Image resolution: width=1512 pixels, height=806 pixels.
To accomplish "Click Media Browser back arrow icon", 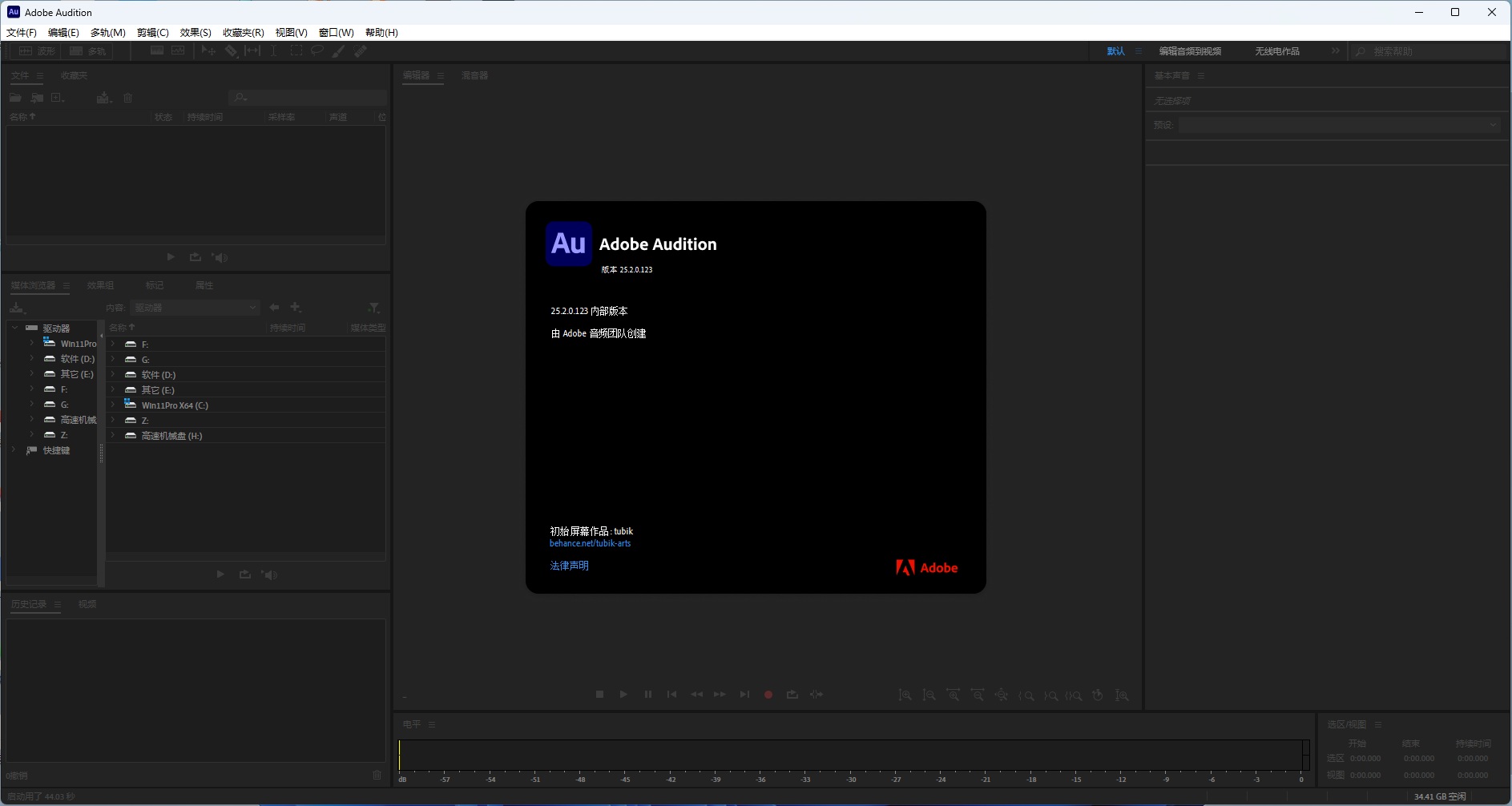I will pos(275,308).
